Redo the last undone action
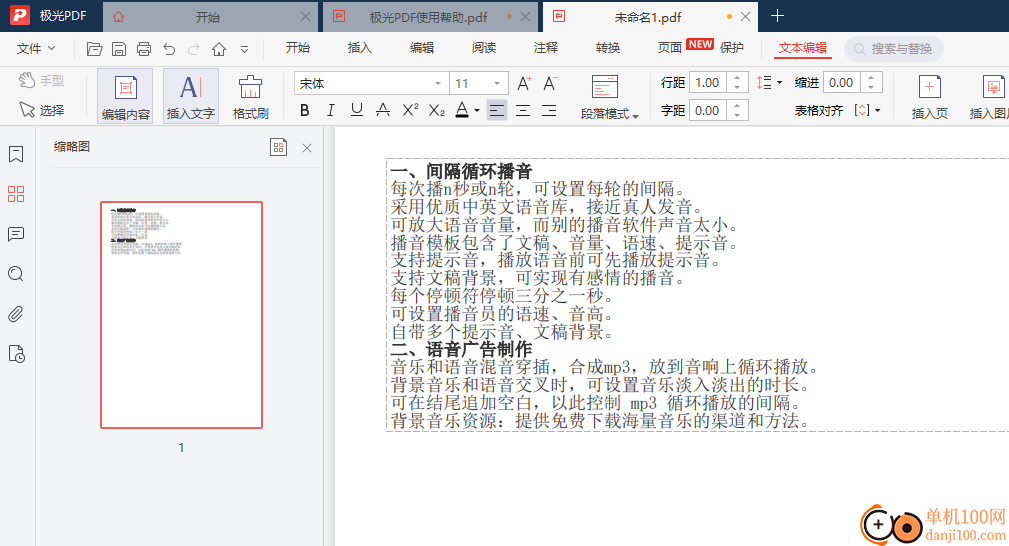 193,49
